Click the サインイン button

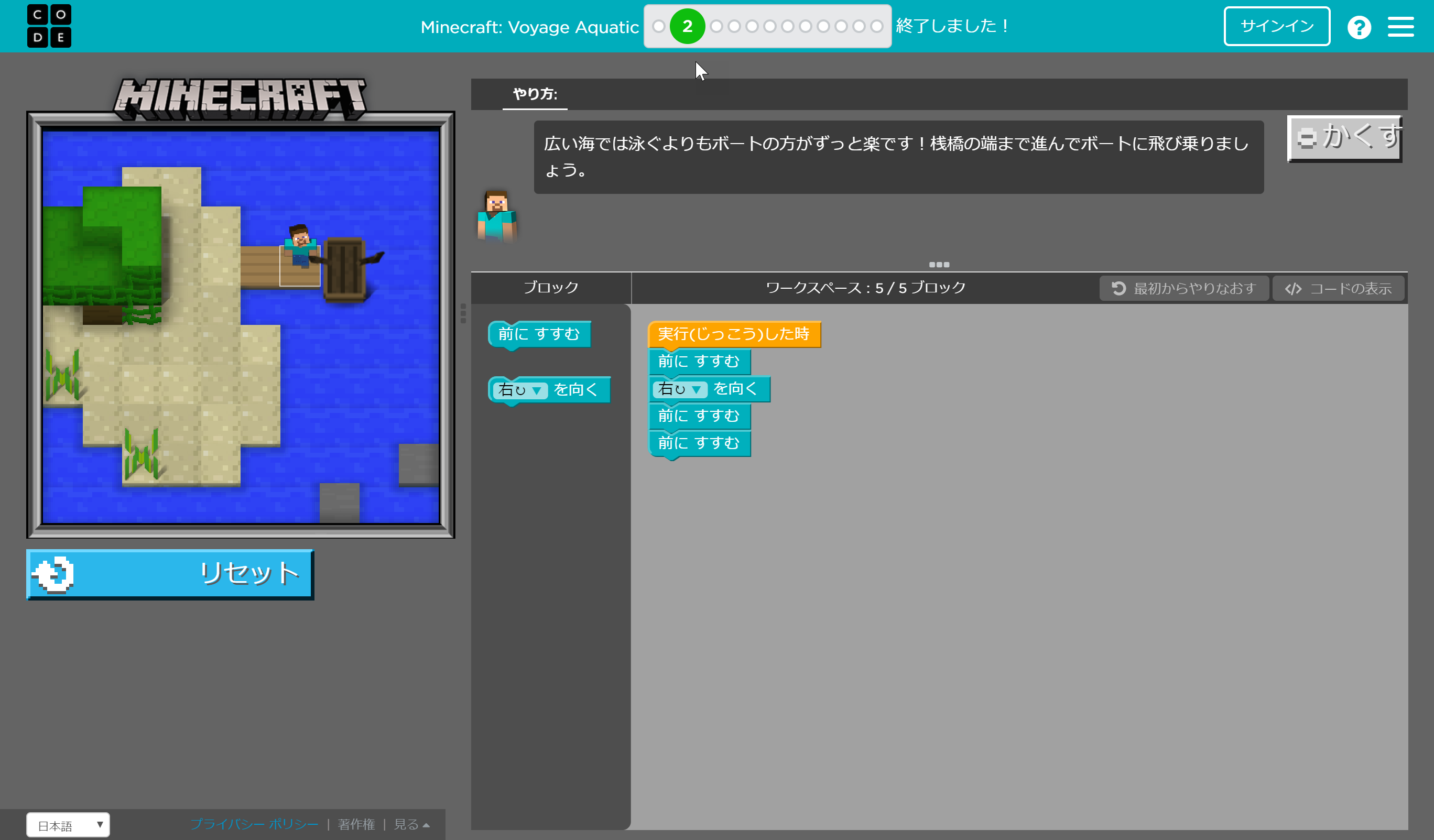point(1276,26)
